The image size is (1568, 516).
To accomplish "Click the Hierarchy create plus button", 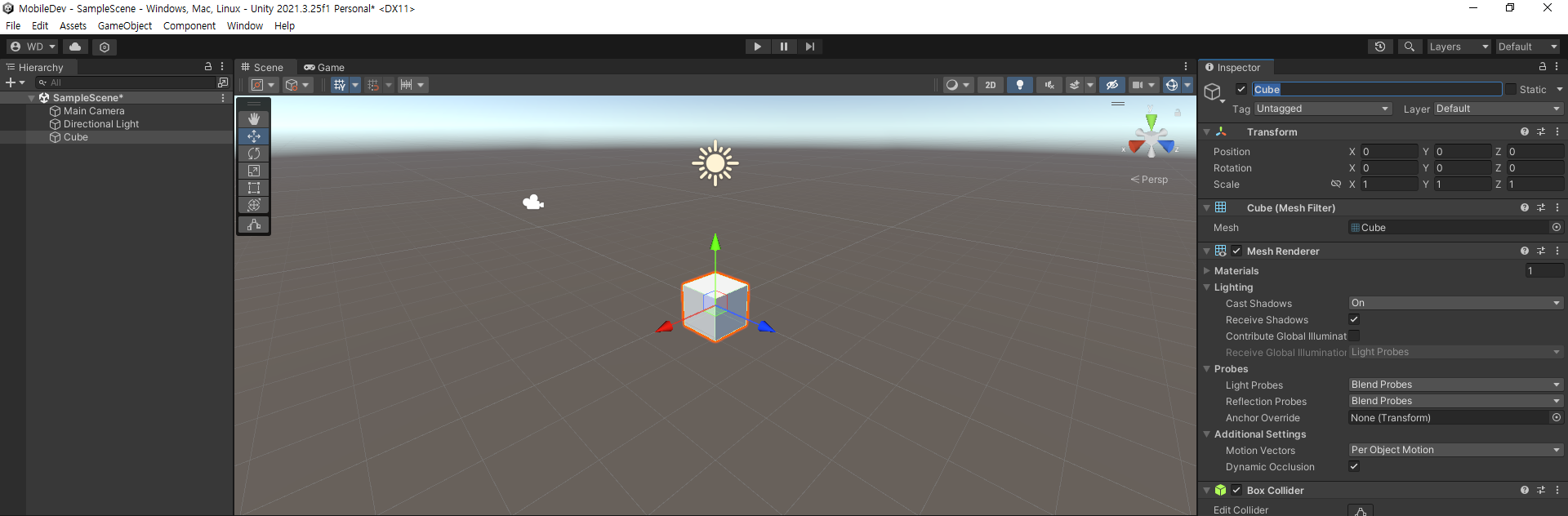I will [x=15, y=82].
